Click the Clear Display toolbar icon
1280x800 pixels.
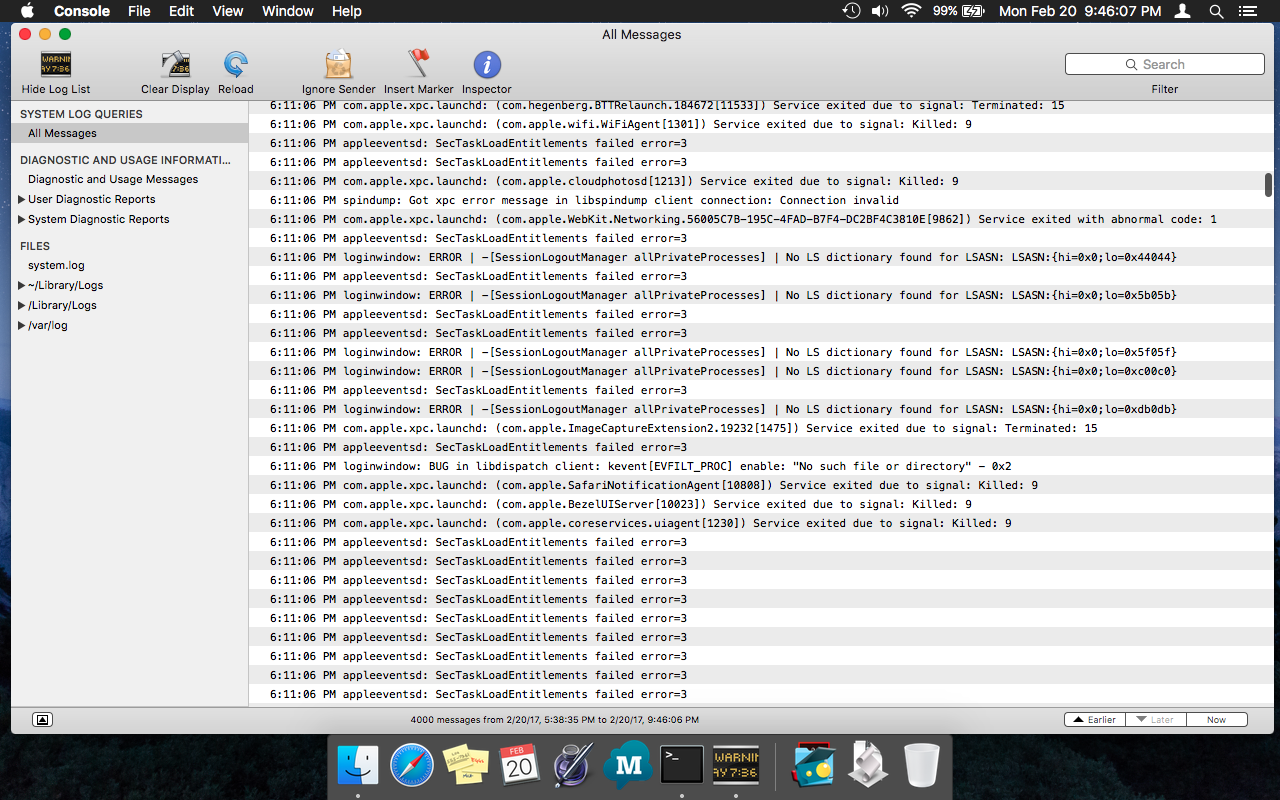175,65
